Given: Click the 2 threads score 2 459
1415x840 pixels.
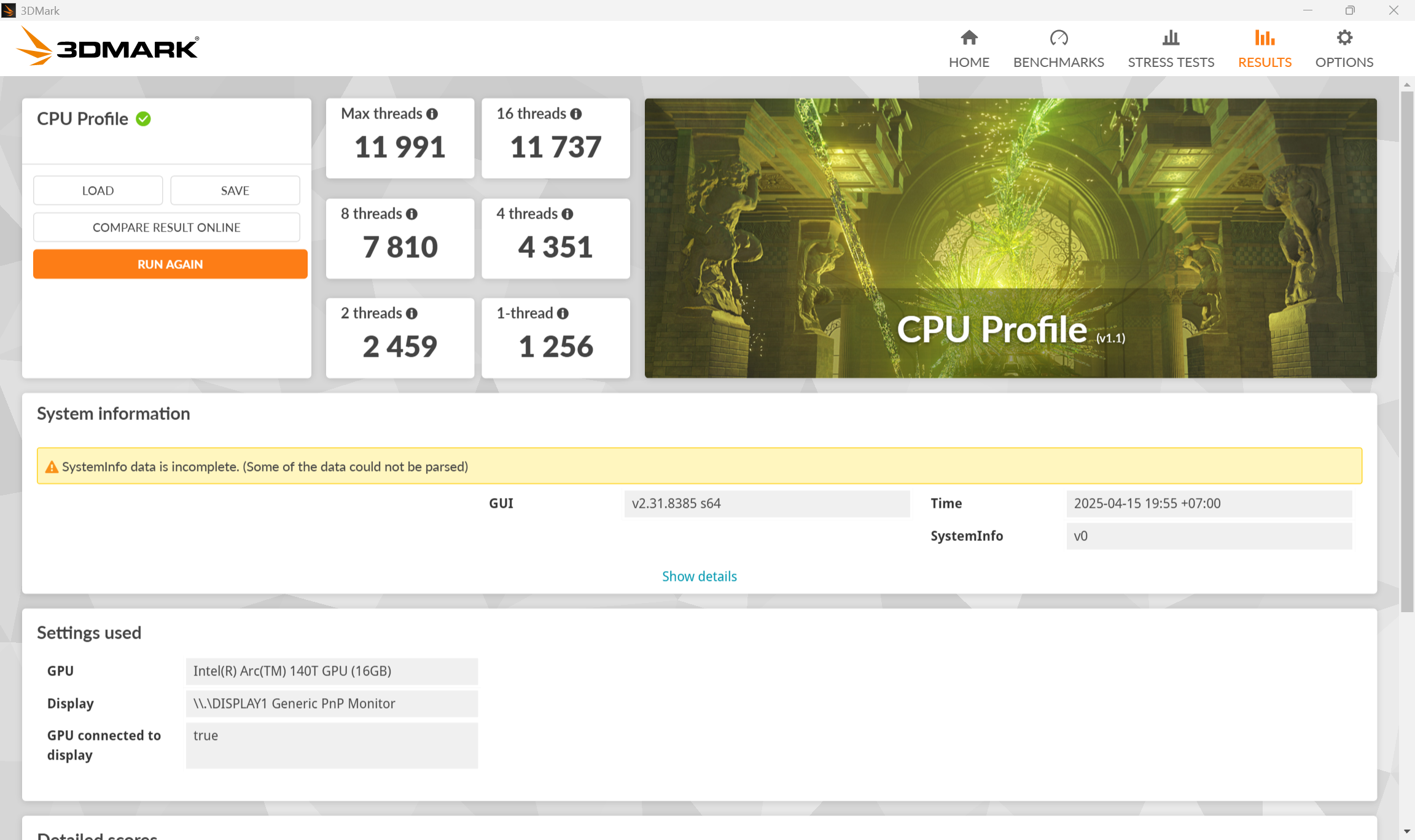Looking at the screenshot, I should 400,347.
